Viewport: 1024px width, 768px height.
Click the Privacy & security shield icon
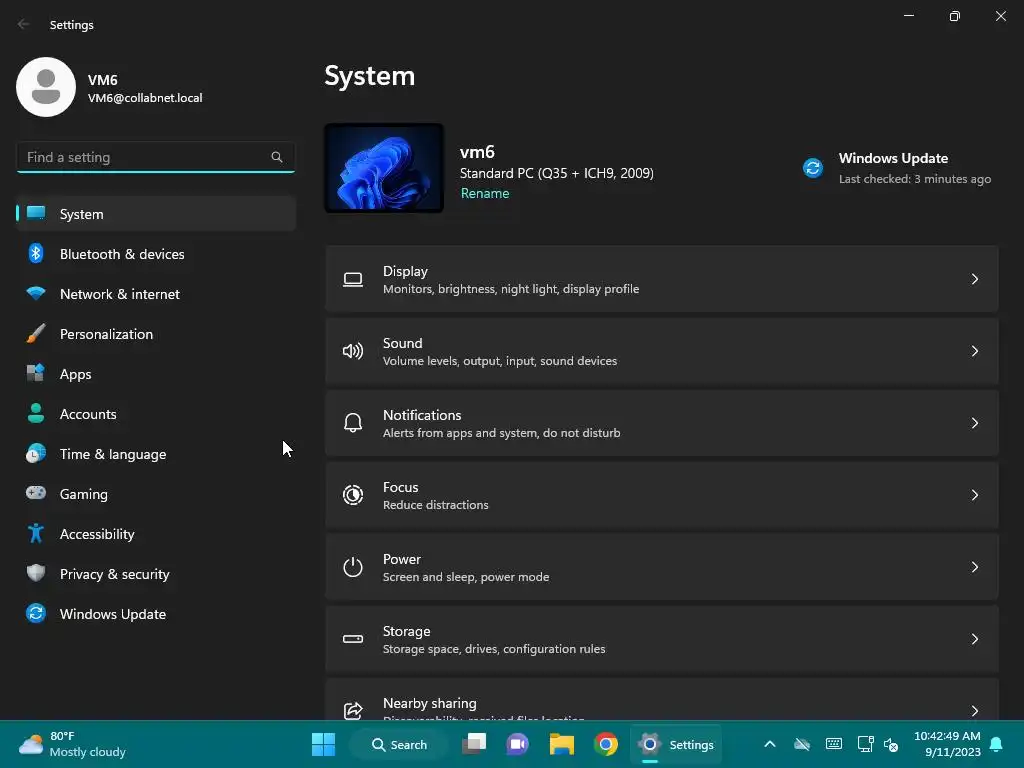(36, 573)
